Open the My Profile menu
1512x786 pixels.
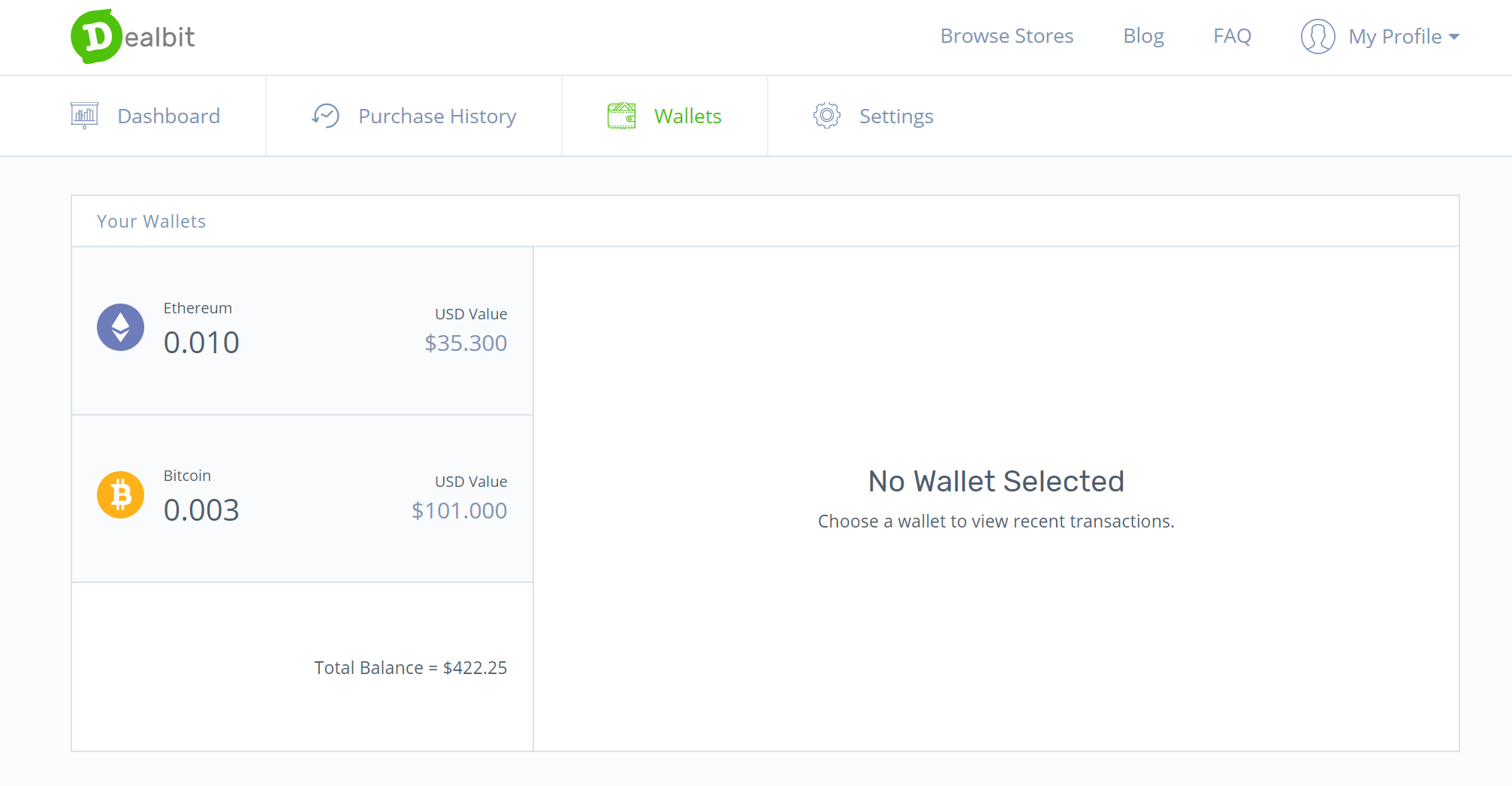click(x=1395, y=37)
